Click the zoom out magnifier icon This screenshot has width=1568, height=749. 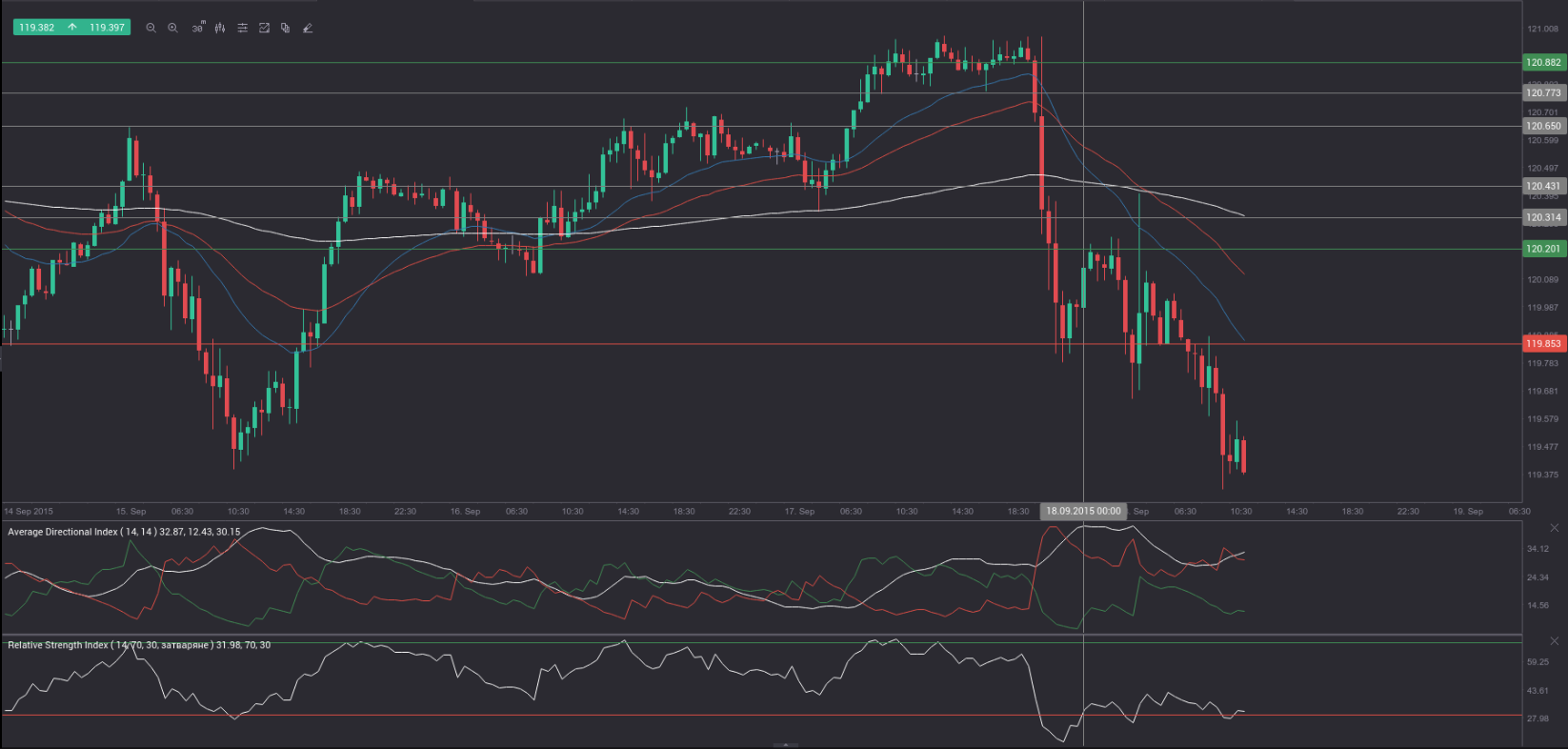pyautogui.click(x=151, y=29)
